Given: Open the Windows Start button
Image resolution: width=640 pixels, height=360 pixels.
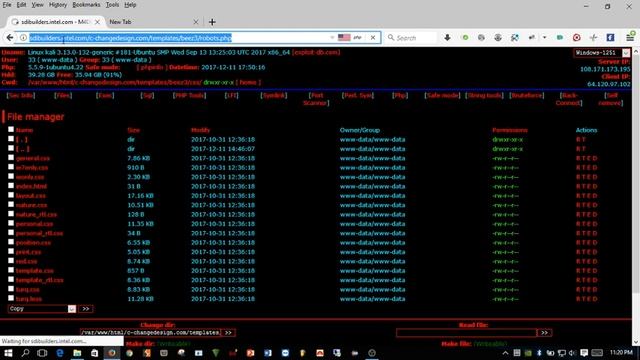Looking at the screenshot, I should point(8,353).
